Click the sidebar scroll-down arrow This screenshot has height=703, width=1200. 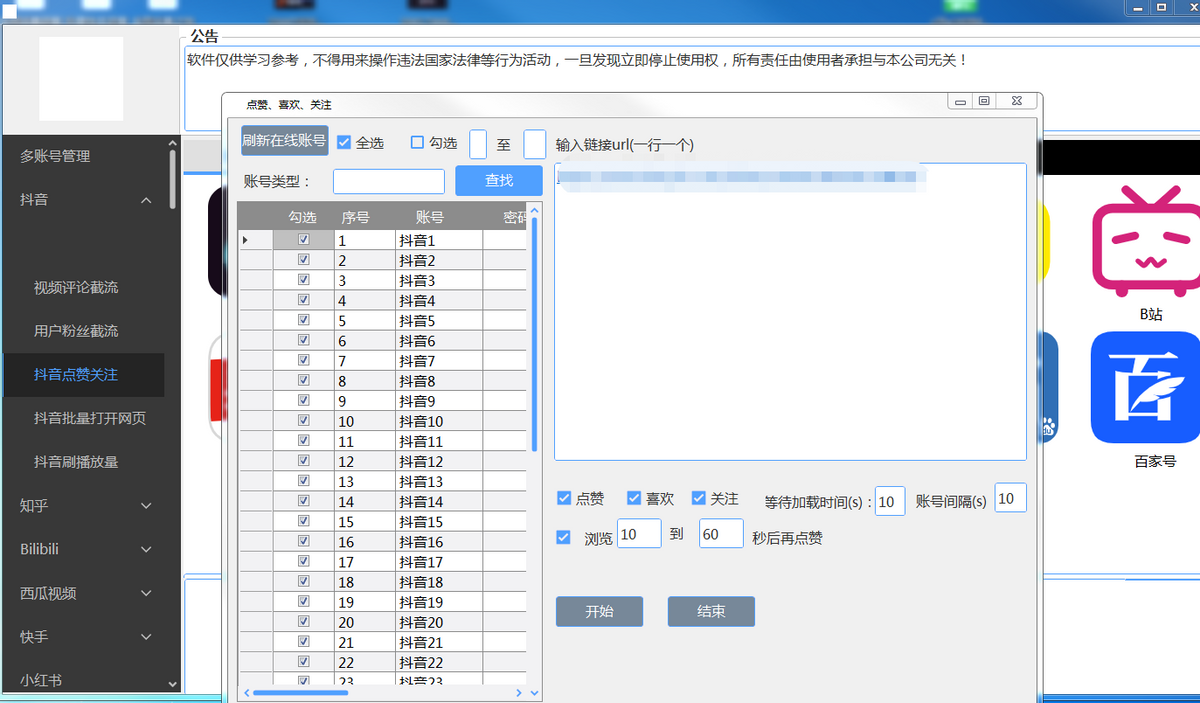[x=173, y=685]
